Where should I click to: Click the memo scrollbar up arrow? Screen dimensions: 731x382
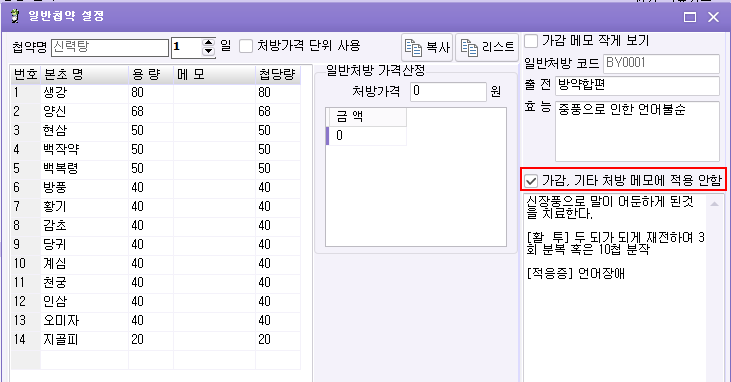point(714,204)
